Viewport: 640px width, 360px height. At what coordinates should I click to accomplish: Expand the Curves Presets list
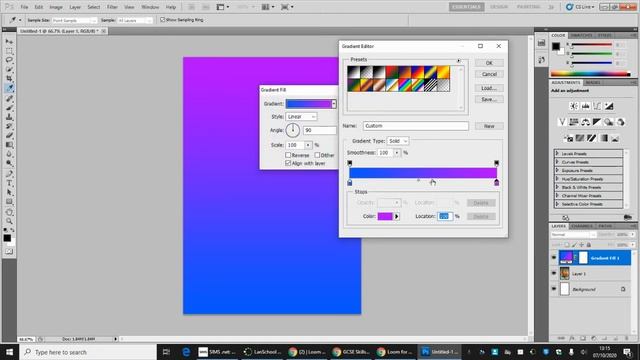[x=557, y=162]
